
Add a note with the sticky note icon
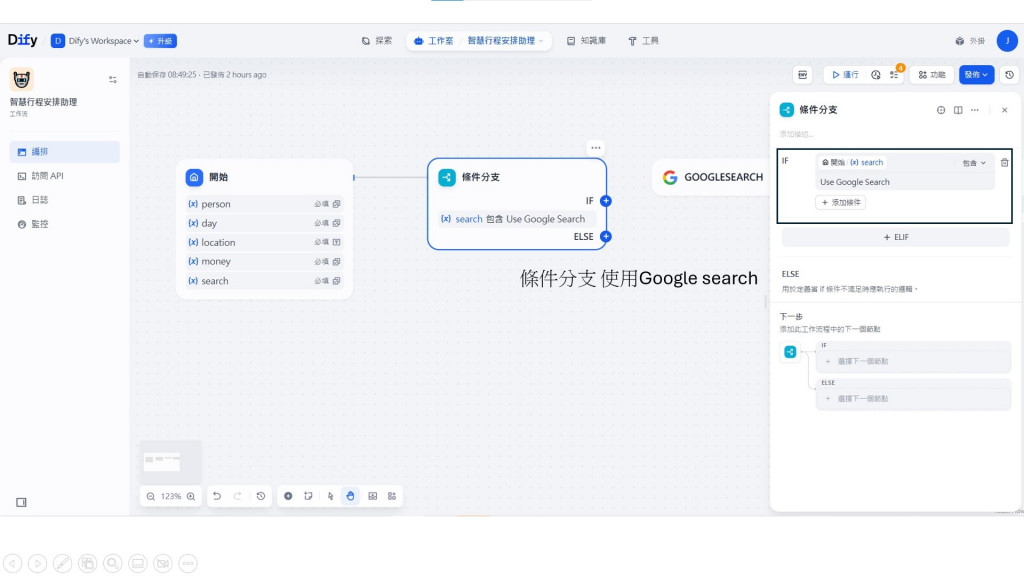click(308, 496)
